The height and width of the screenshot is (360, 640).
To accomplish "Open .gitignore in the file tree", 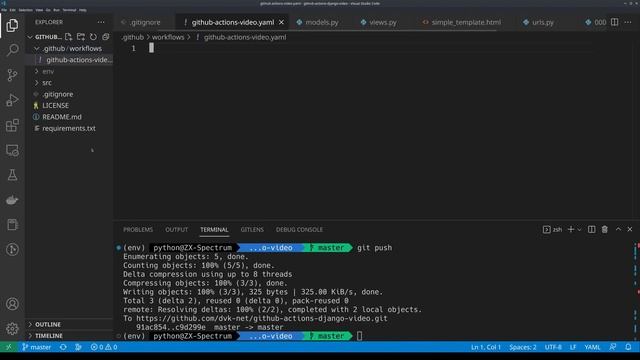I will 69,94.
